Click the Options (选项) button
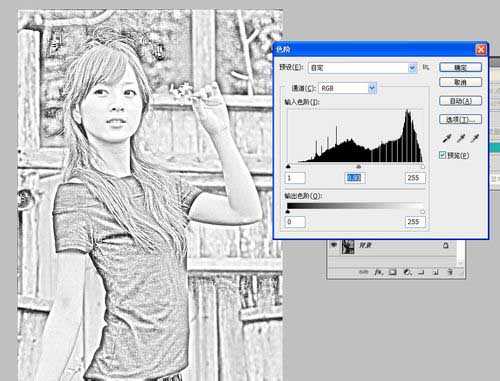500x381 pixels. (460, 119)
